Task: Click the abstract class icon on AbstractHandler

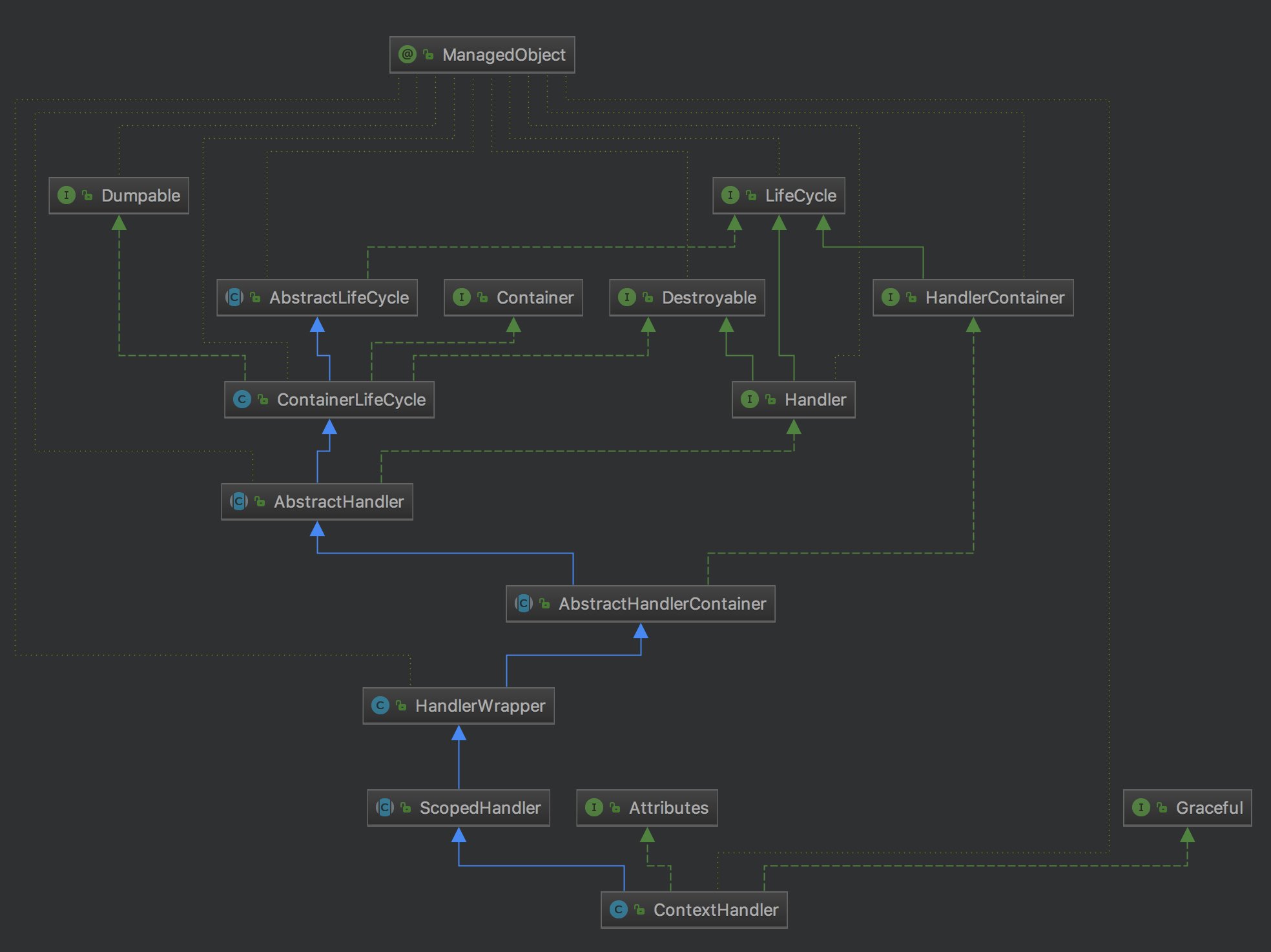Action: [239, 501]
